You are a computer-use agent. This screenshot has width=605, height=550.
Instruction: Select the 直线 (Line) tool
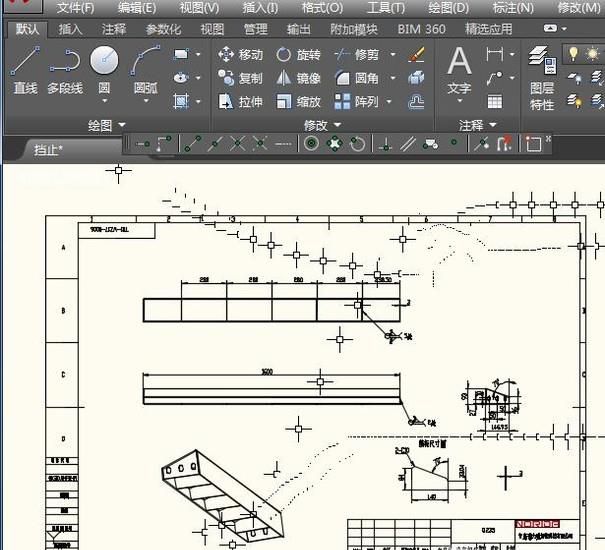(25, 71)
